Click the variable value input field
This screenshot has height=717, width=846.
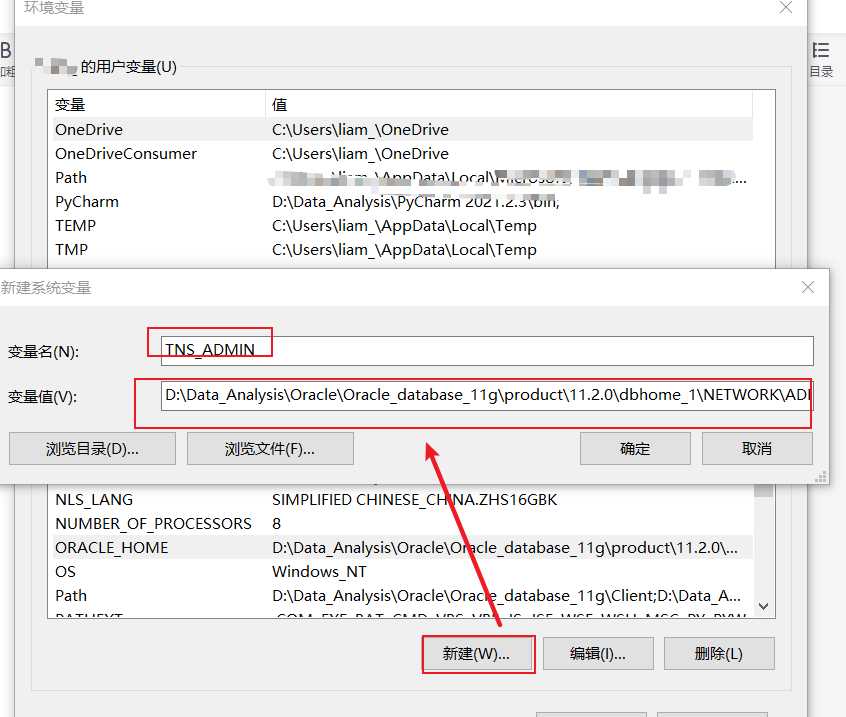487,395
